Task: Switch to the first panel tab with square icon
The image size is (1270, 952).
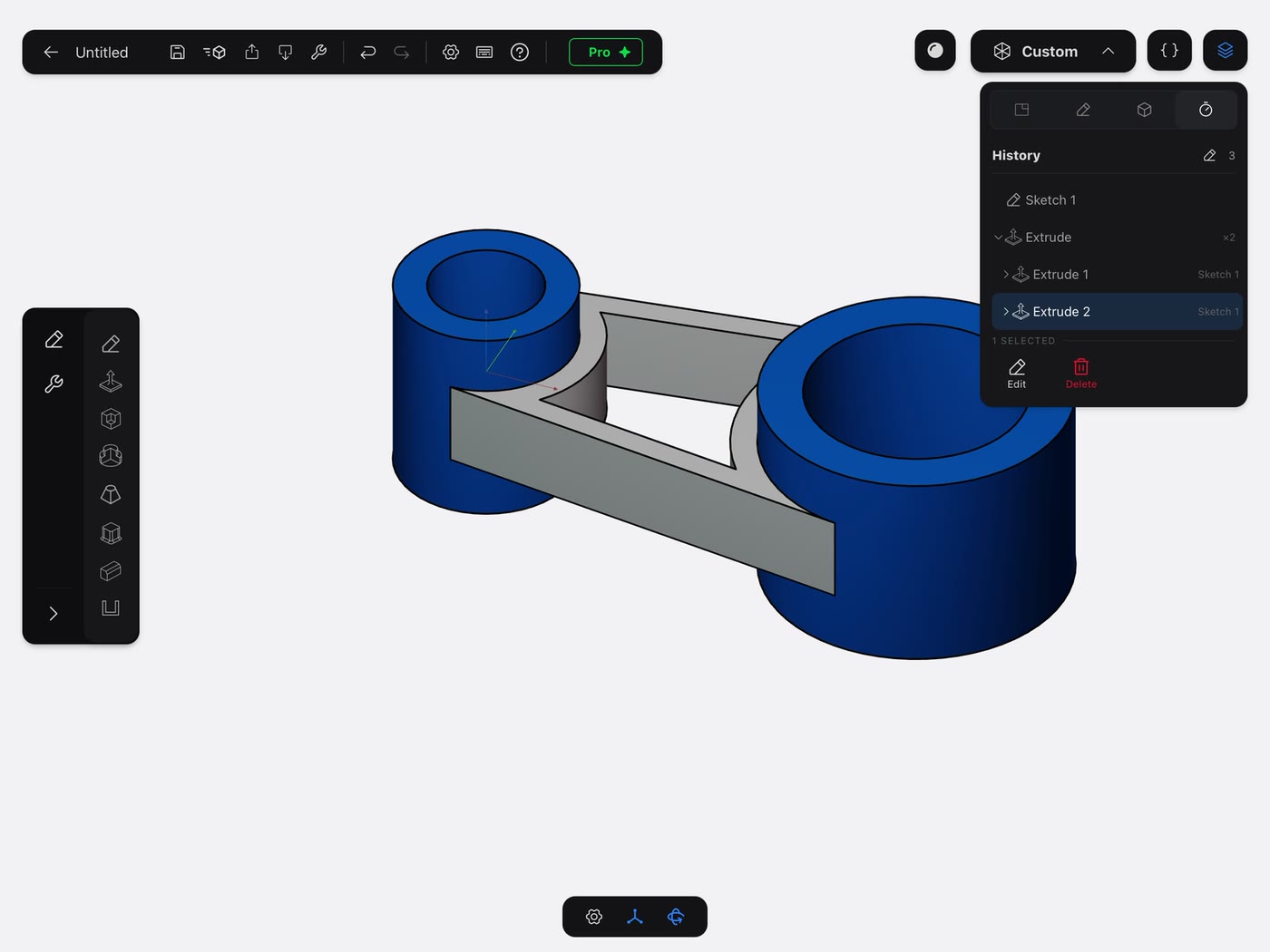Action: 1021,110
